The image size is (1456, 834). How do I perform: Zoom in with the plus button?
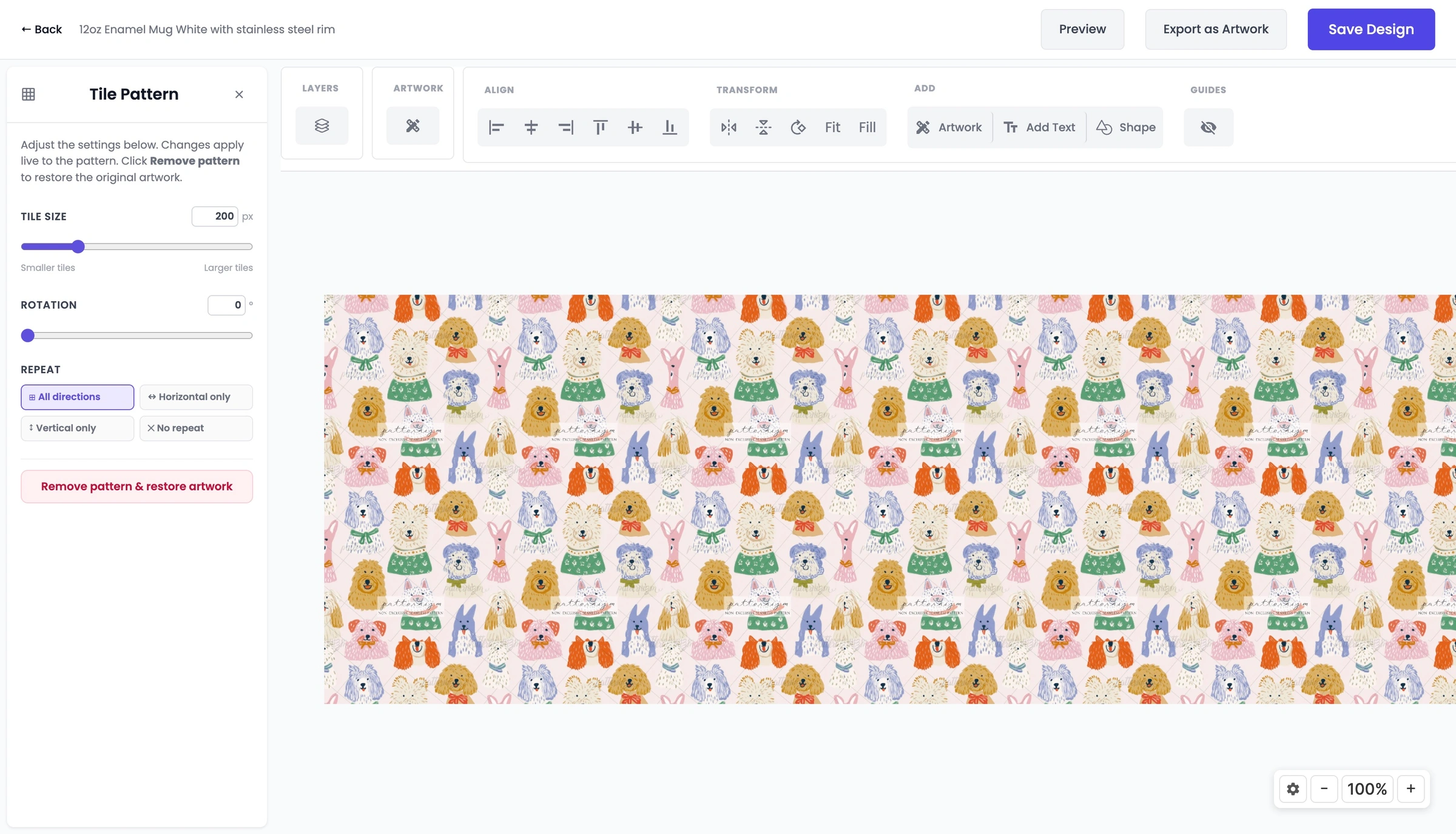(1410, 788)
